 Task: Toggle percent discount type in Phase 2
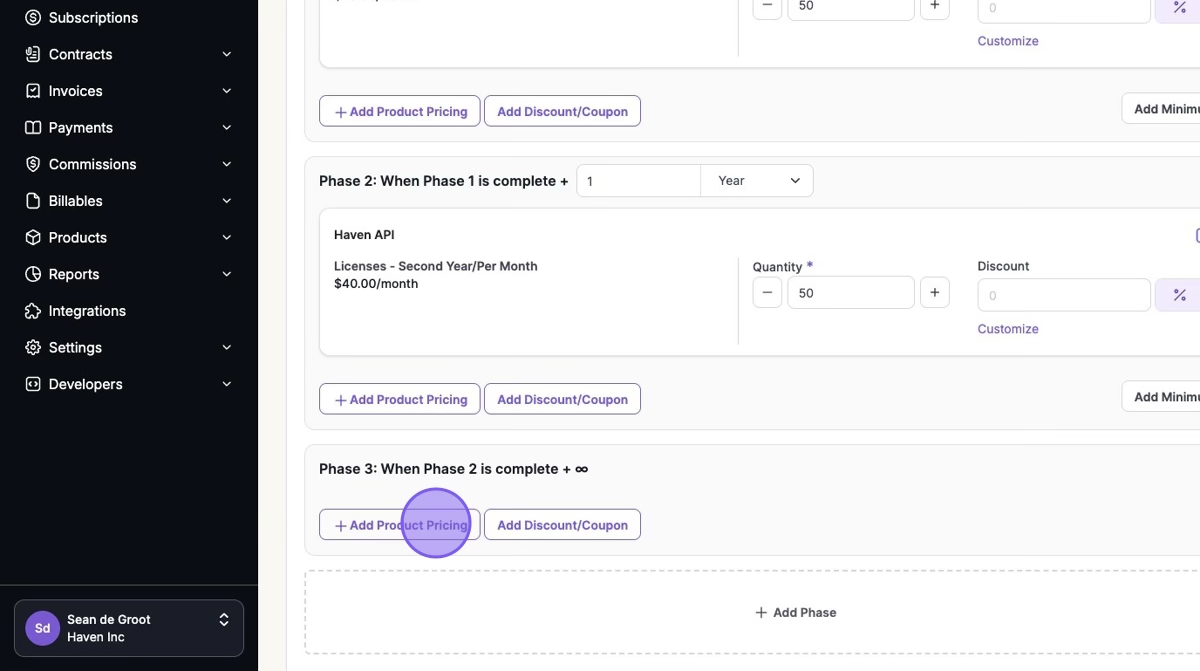tap(1179, 295)
